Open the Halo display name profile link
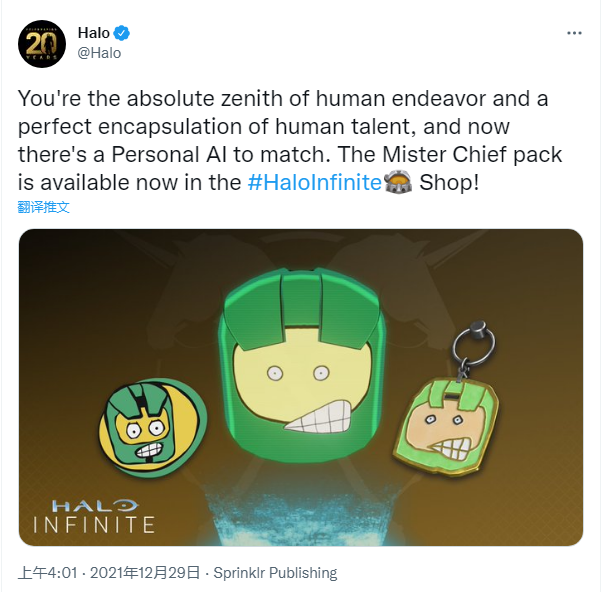Image resolution: width=603 pixels, height=592 pixels. pos(93,33)
